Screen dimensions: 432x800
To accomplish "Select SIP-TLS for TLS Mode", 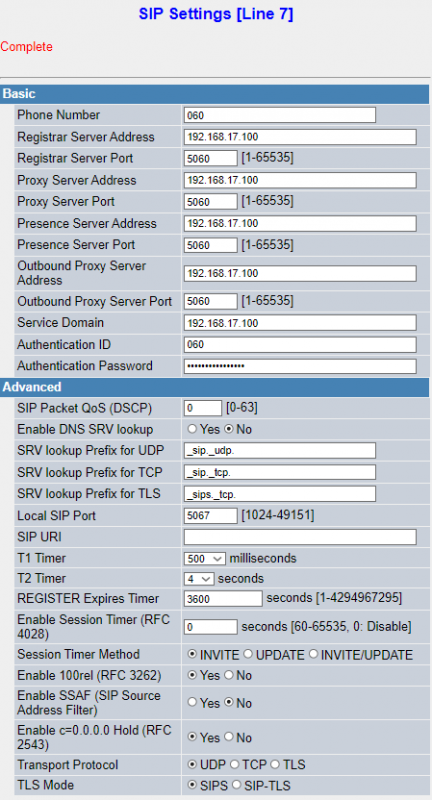I will (x=236, y=785).
